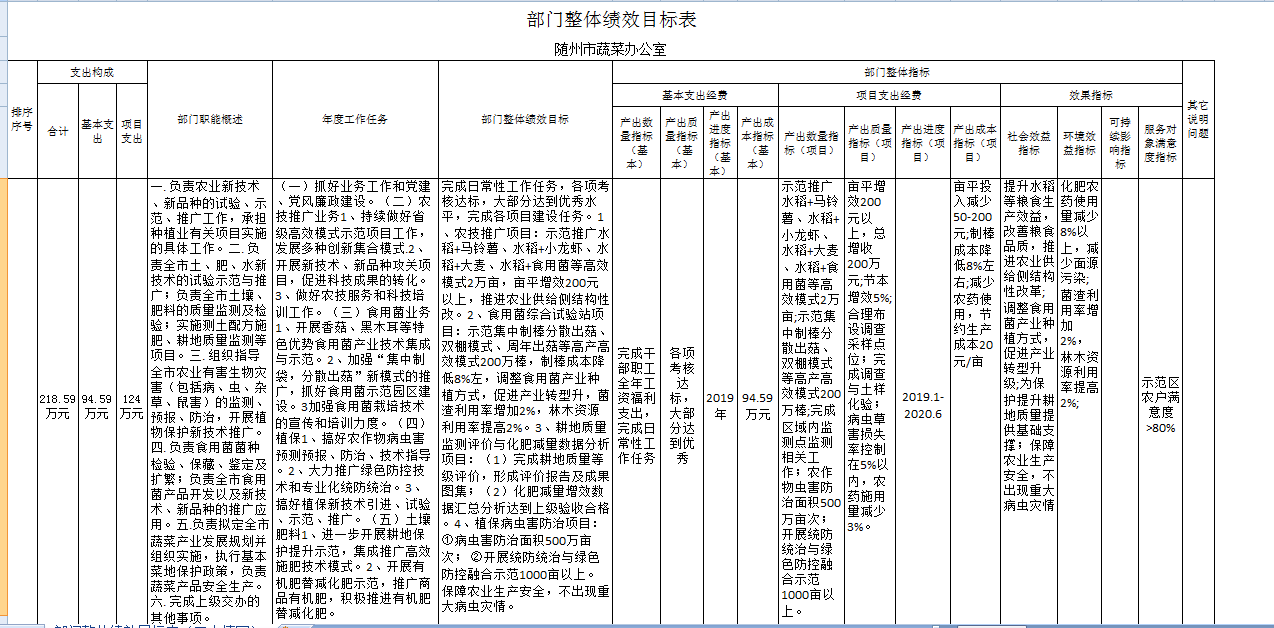Select the social benefit cell starting 提升水稻等粮食生产效益
This screenshot has width=1274, height=628.
tap(1029, 400)
